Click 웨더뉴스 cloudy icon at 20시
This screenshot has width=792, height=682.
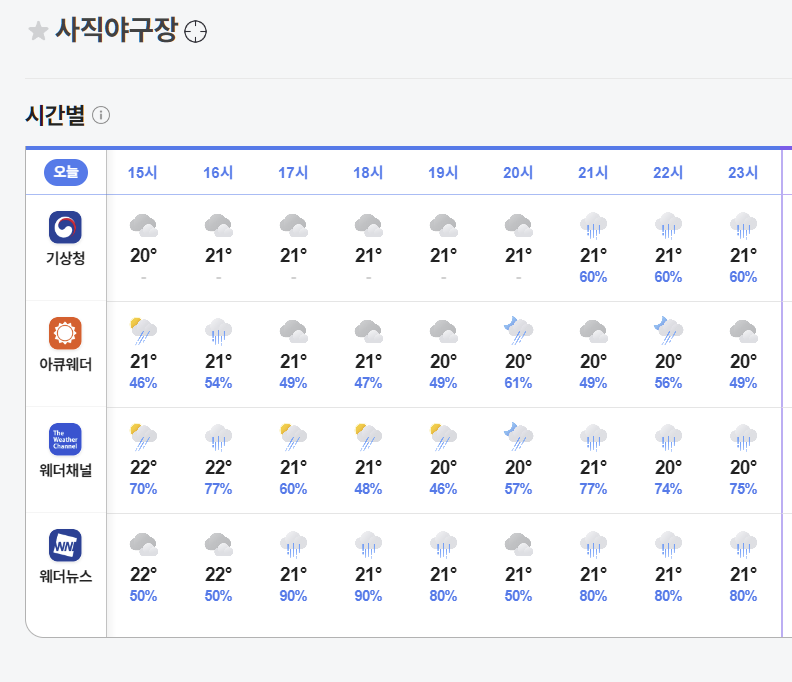point(518,544)
